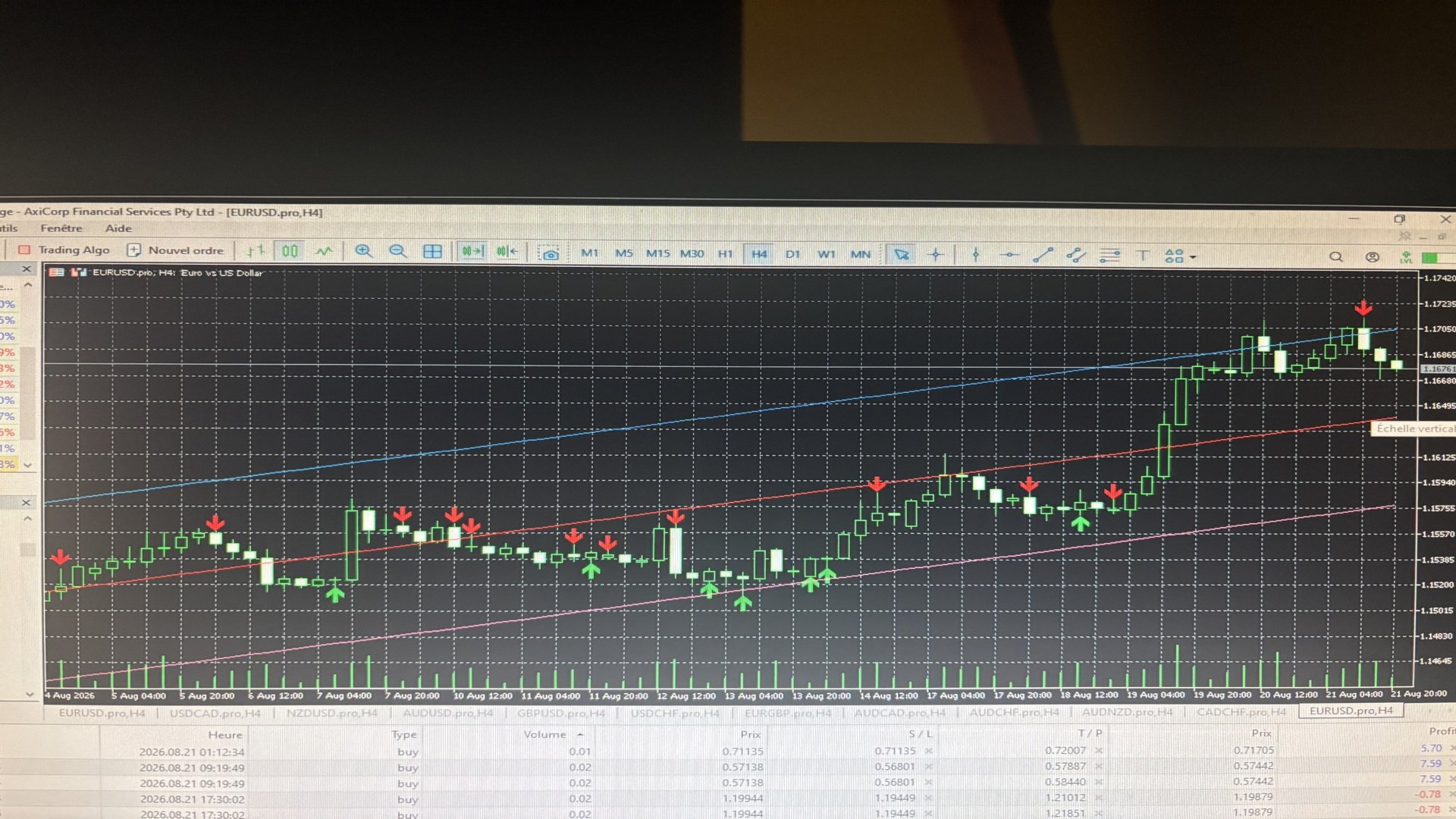Open the Fenêtre menu

pyautogui.click(x=61, y=228)
